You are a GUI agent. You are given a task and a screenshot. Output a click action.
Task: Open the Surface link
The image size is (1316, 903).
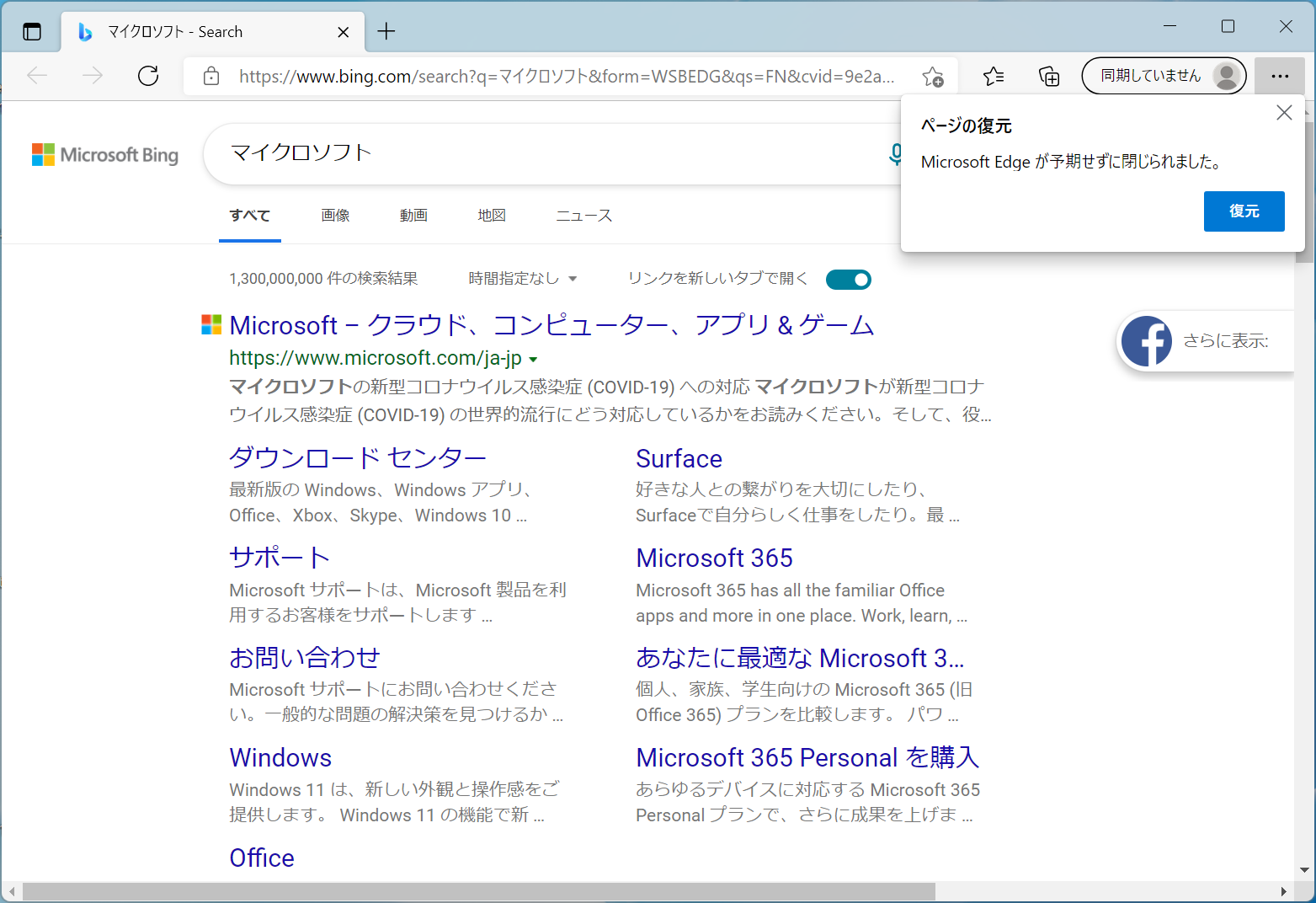pos(679,458)
